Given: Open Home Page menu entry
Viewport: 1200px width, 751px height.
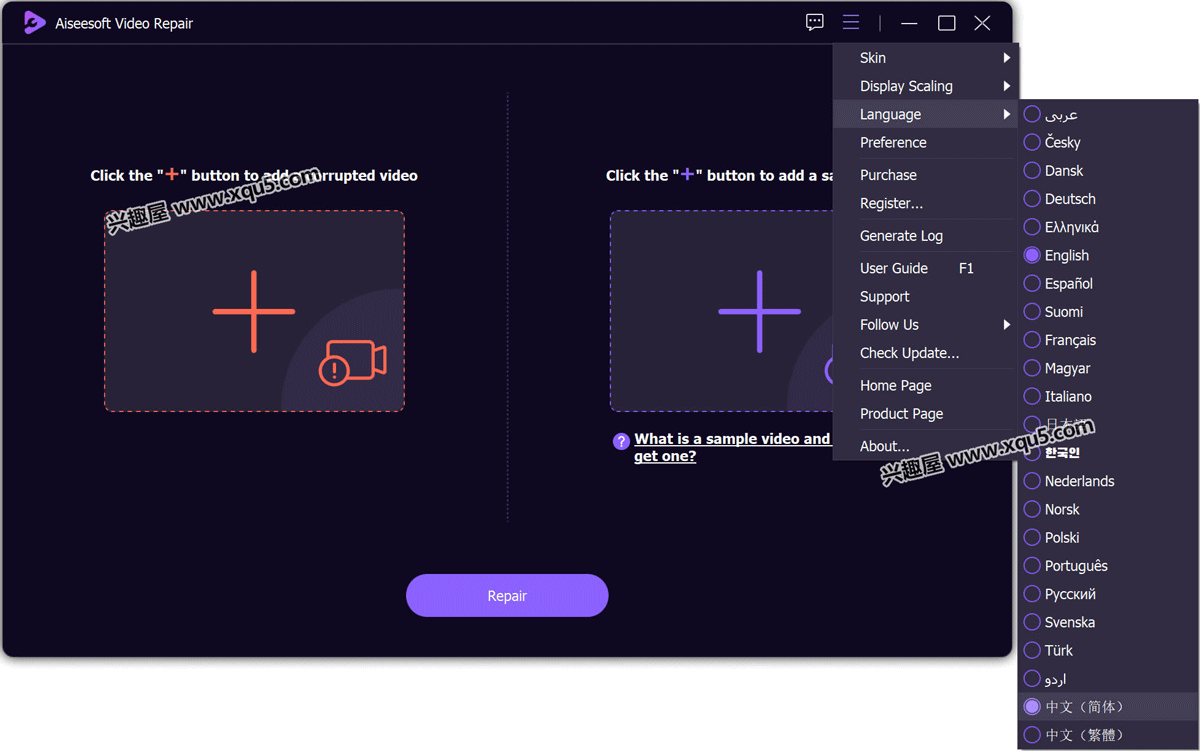Looking at the screenshot, I should tap(925, 385).
